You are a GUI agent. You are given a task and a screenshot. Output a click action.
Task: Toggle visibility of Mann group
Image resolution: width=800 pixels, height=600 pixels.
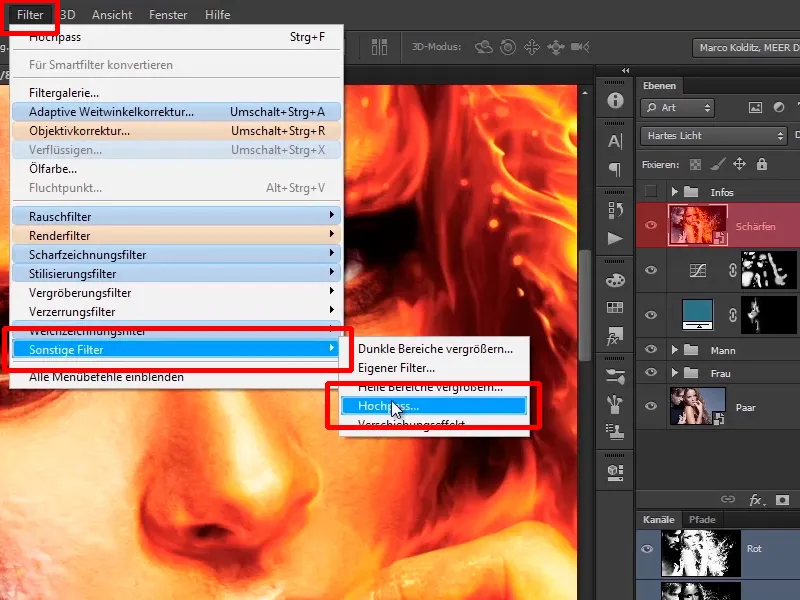click(651, 349)
